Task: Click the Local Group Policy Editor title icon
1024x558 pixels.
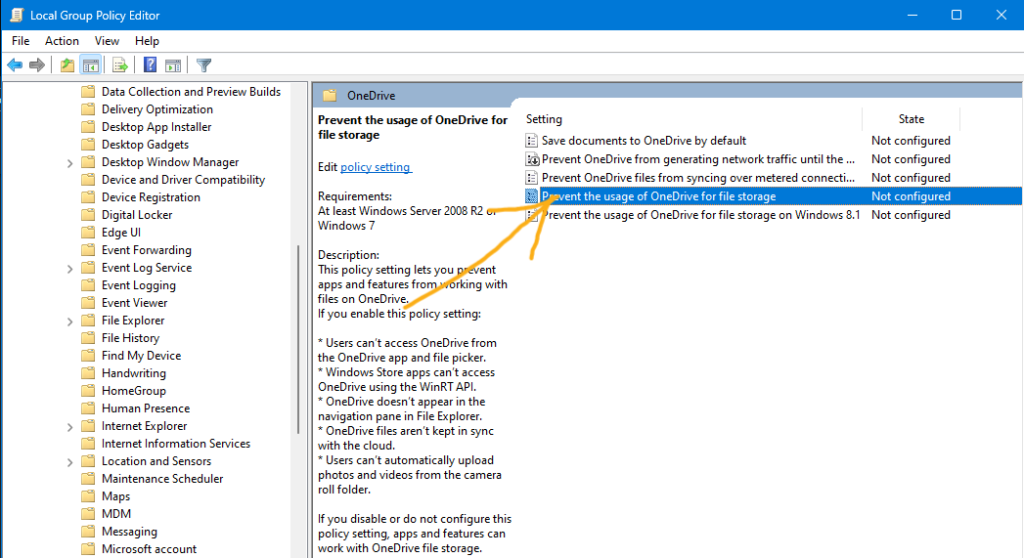Action: point(16,15)
